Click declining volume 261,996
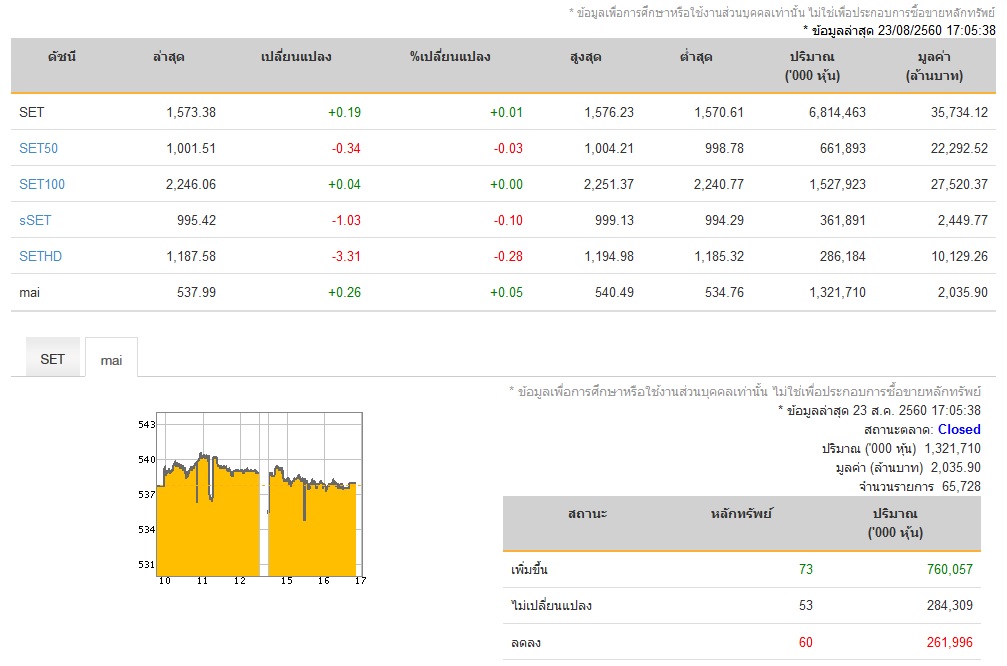Screen dimensions: 1007x666 [x=950, y=642]
